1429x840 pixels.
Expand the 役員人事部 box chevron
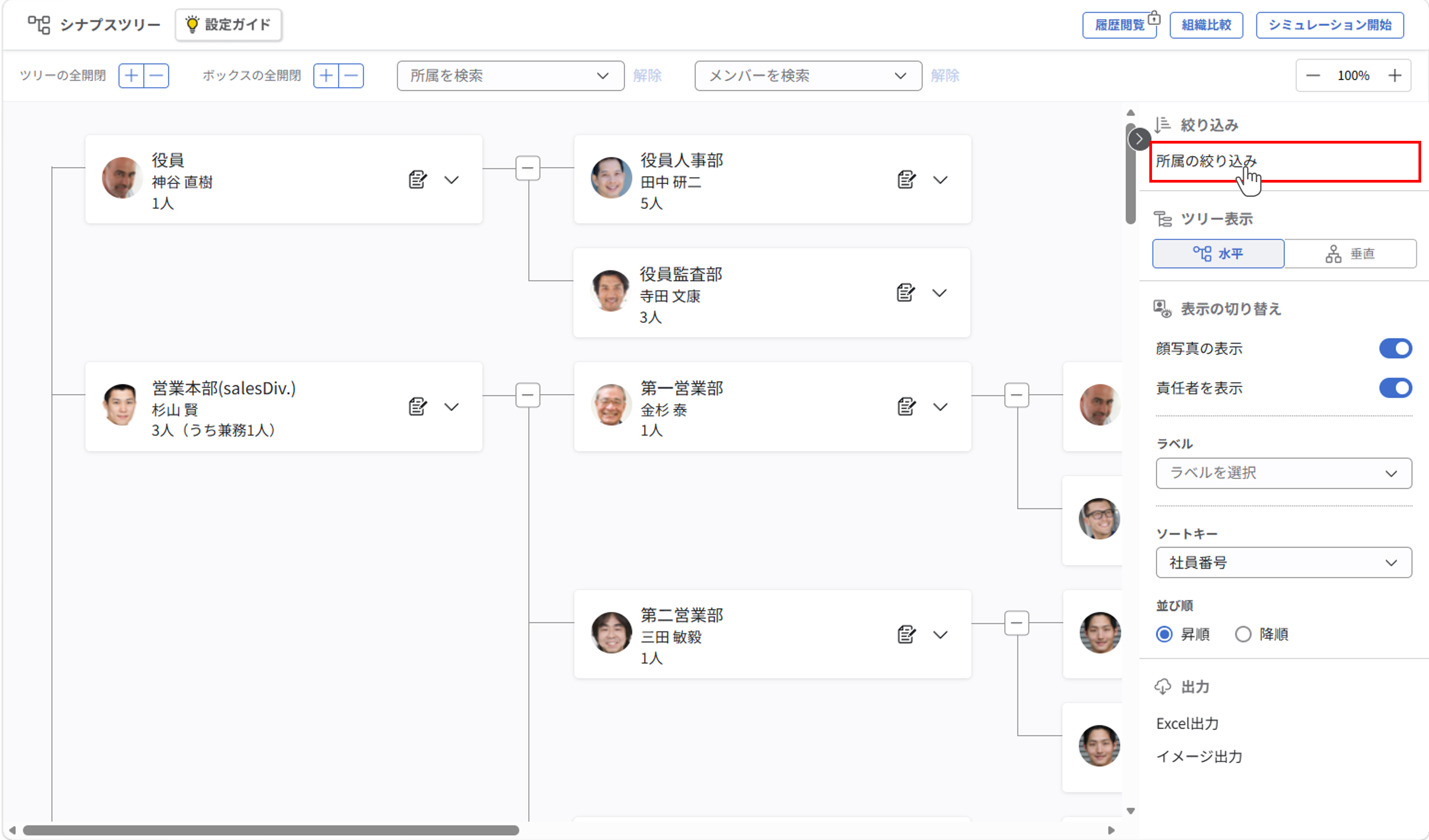(x=940, y=180)
